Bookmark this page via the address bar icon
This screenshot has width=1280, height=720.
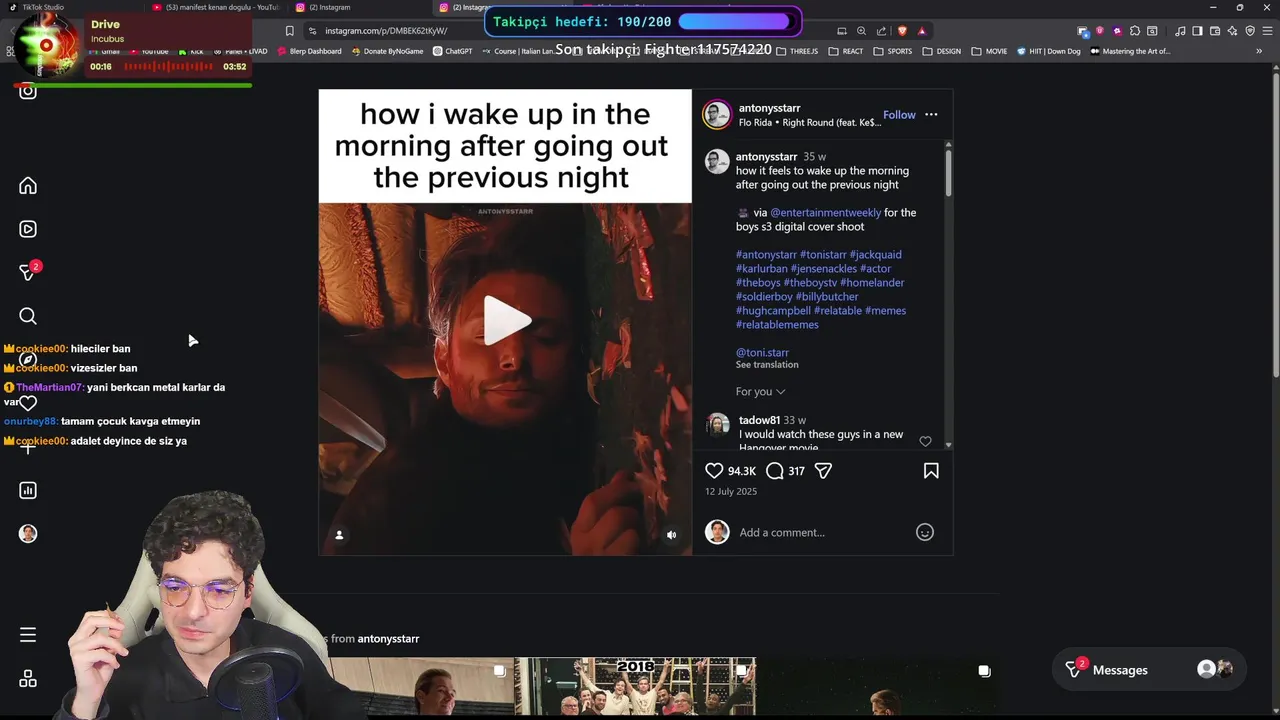click(x=290, y=31)
